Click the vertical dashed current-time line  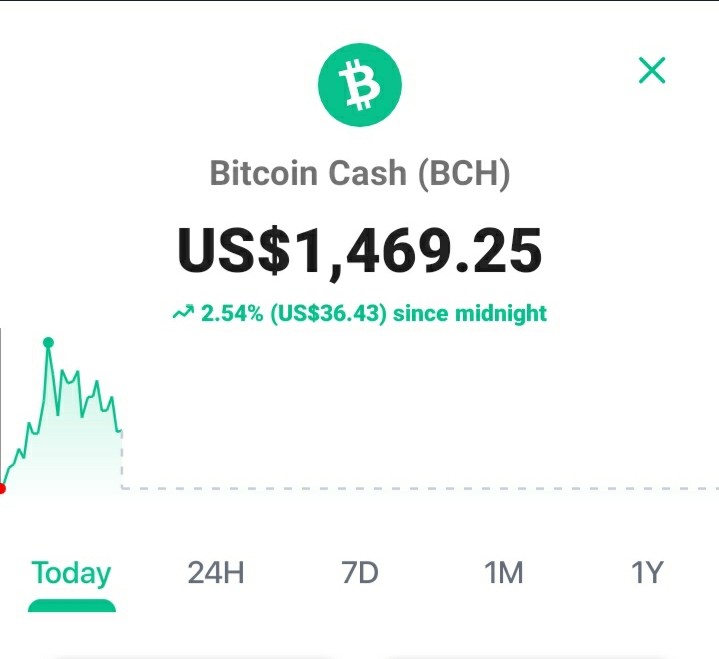pos(122,460)
